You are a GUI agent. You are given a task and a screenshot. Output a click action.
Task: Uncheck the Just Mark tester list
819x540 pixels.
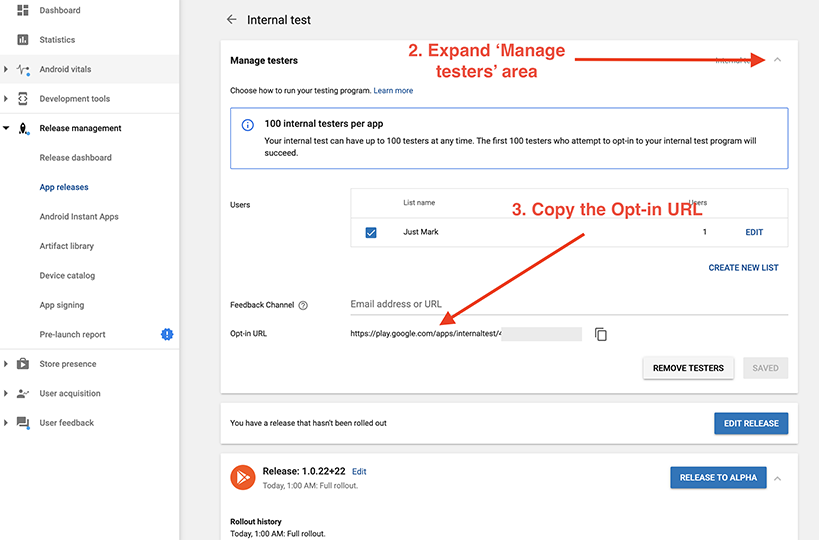[371, 232]
